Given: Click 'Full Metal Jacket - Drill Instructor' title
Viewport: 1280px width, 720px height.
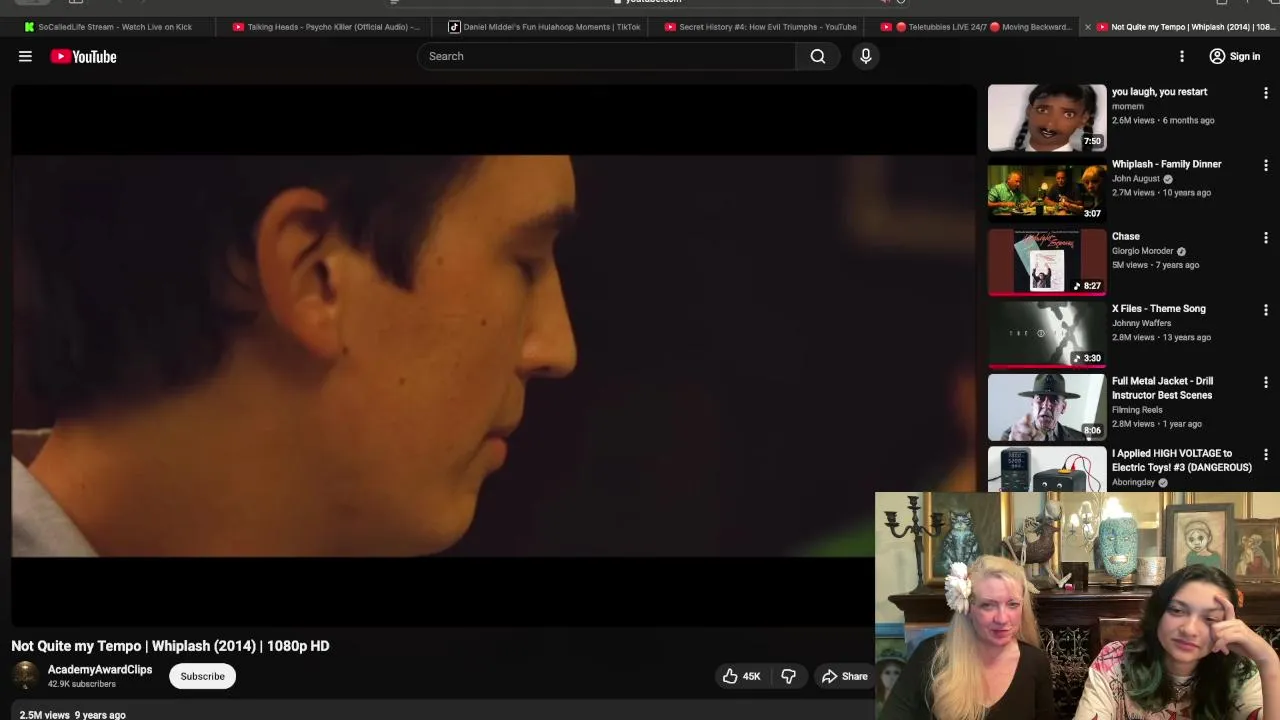Looking at the screenshot, I should tap(1163, 388).
